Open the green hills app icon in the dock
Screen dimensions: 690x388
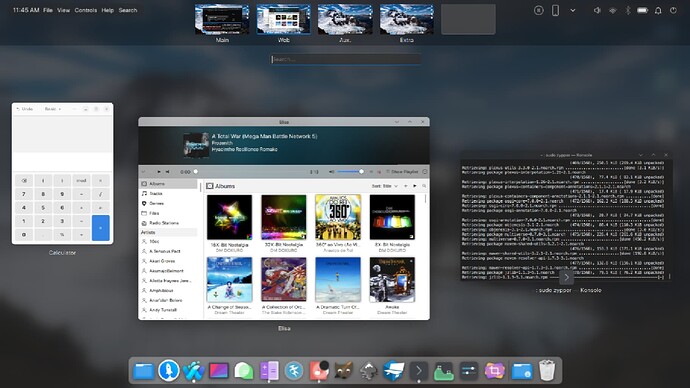(444, 371)
